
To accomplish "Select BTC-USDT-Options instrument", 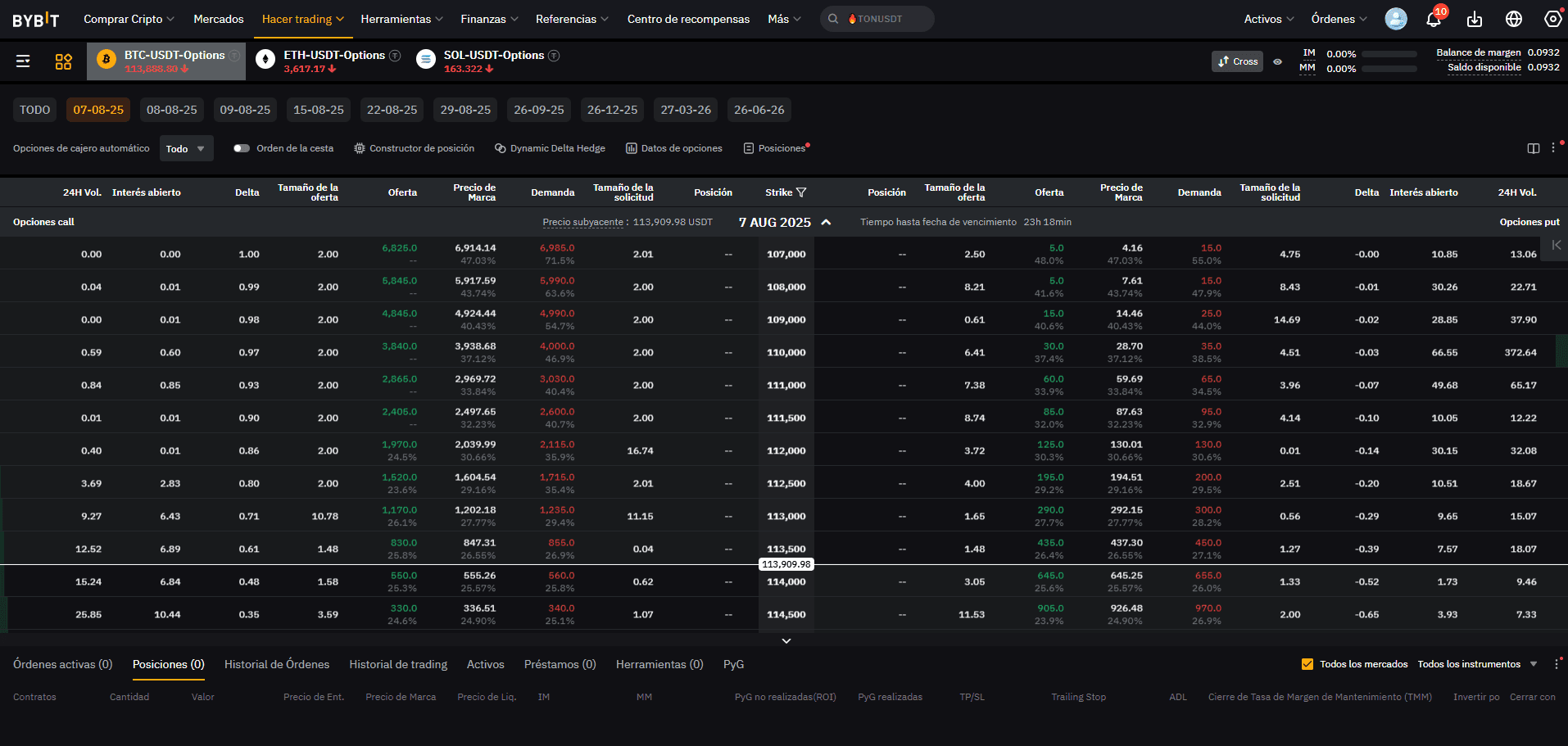I will 166,61.
